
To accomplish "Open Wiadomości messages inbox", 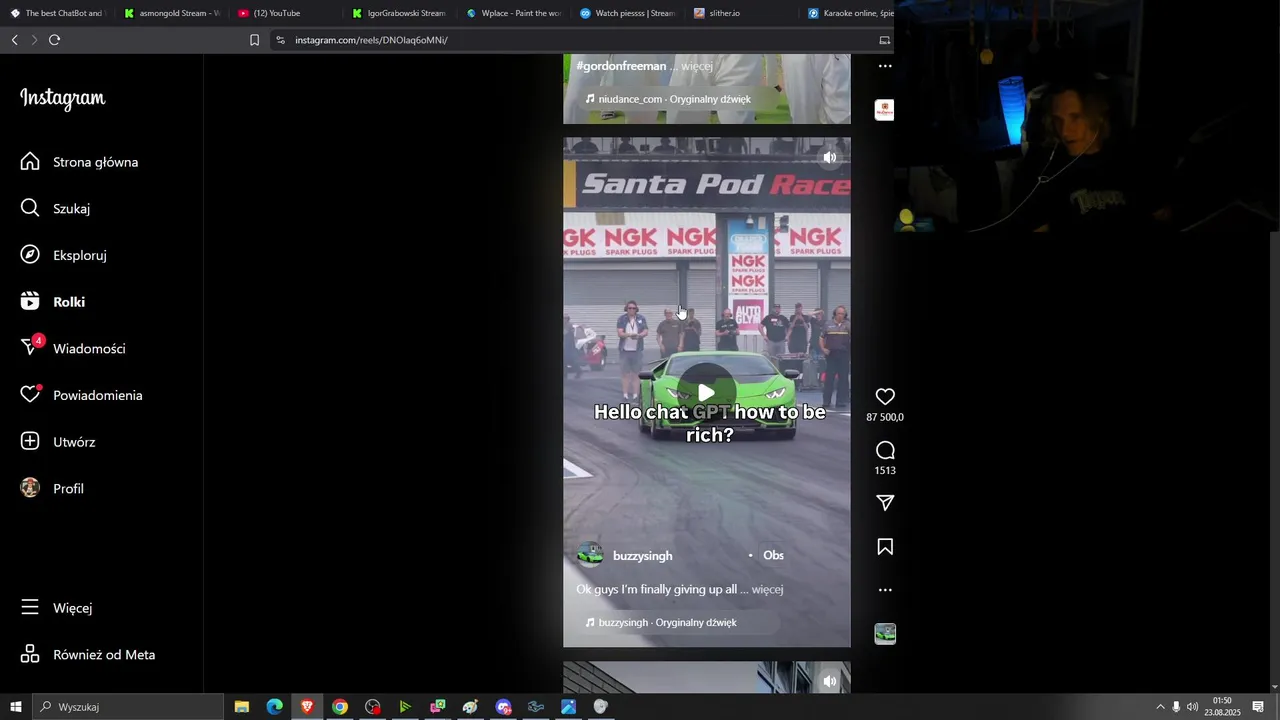I will [74, 348].
